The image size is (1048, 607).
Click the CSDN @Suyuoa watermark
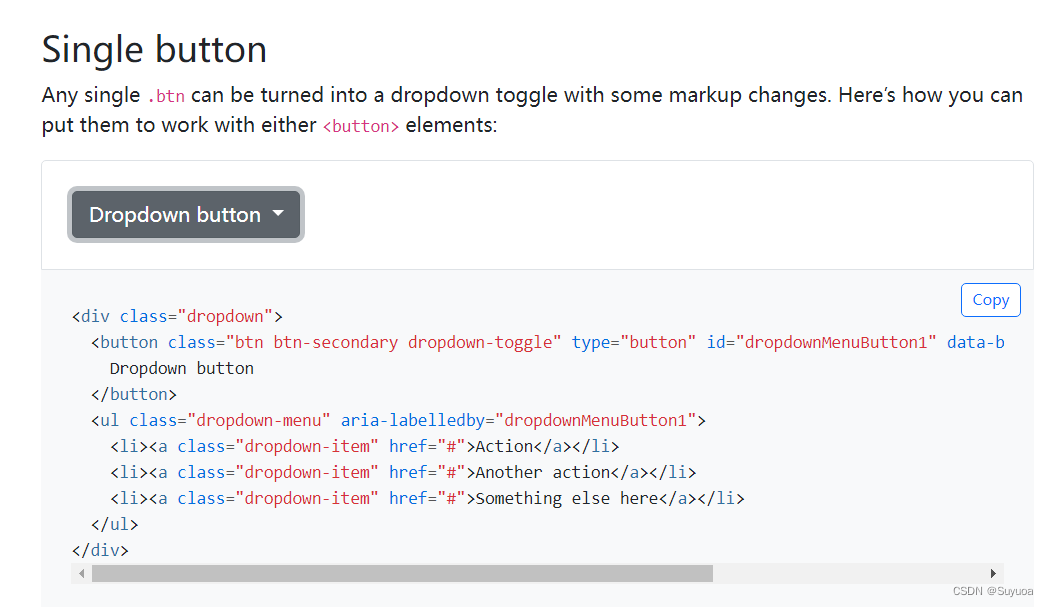tap(993, 591)
